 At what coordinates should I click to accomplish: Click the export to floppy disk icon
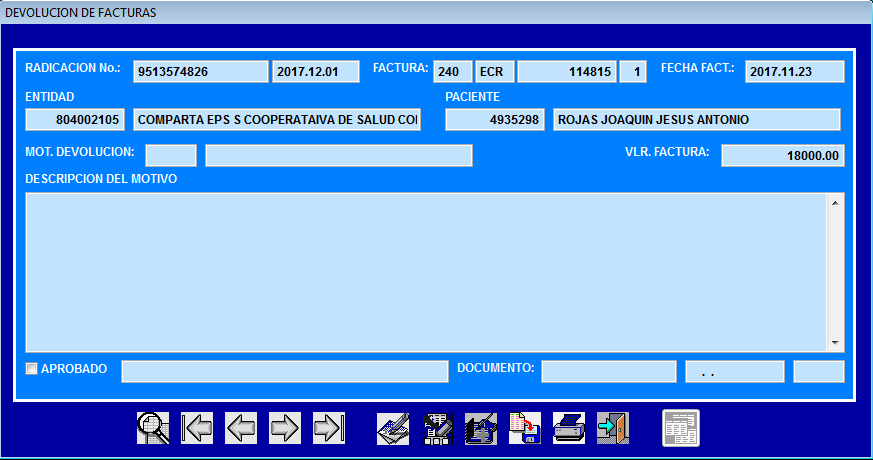click(525, 428)
